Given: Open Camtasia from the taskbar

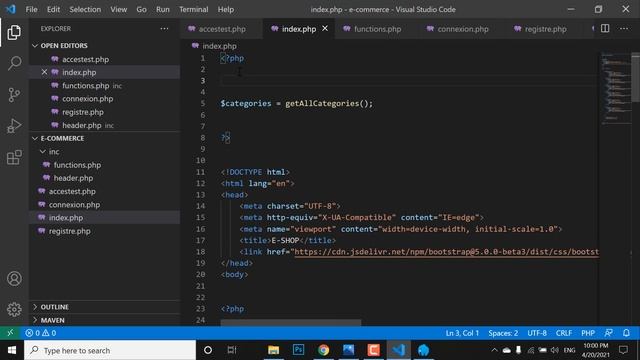Looking at the screenshot, I should click(x=373, y=350).
